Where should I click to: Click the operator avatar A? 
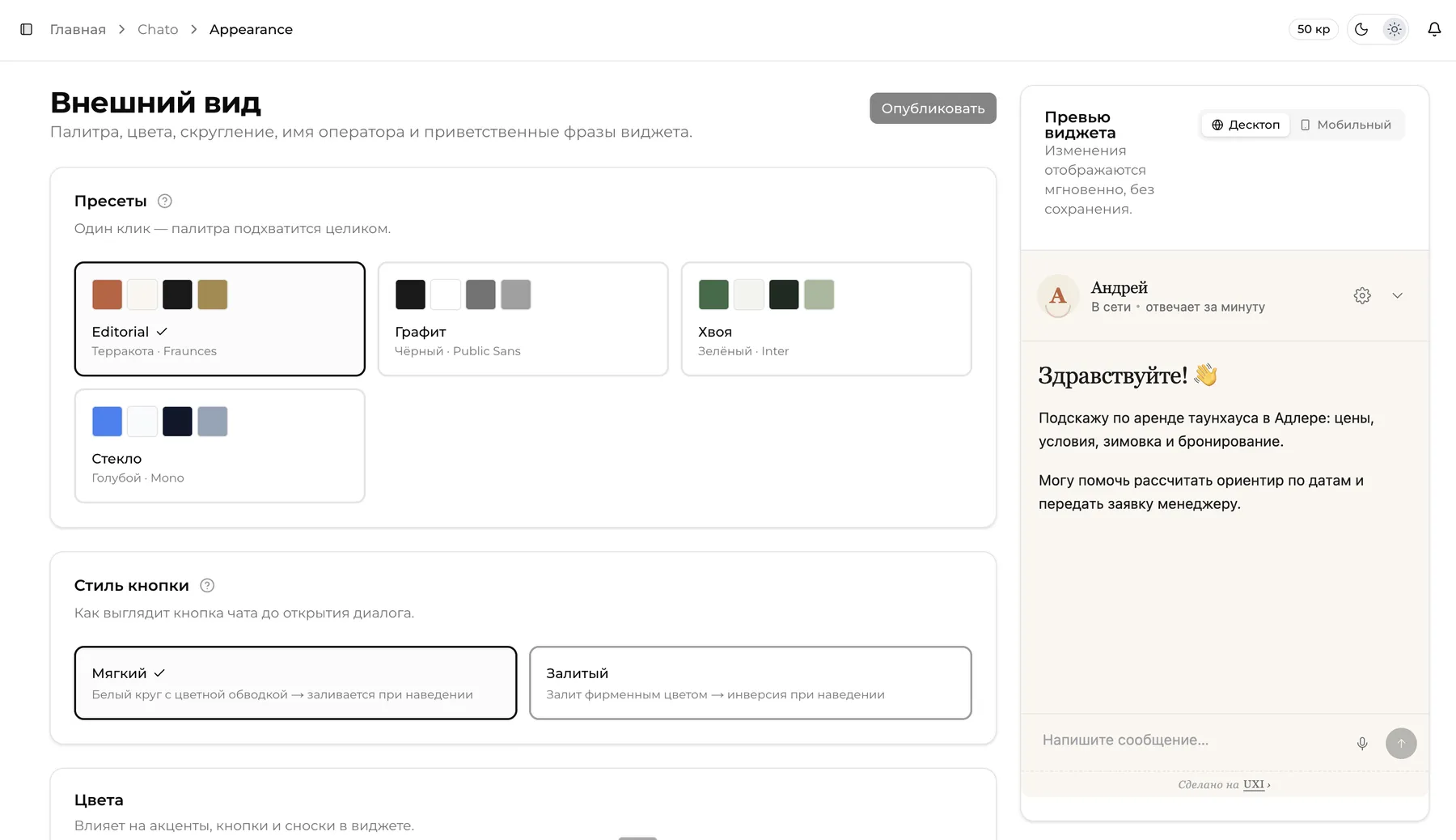pyautogui.click(x=1057, y=296)
